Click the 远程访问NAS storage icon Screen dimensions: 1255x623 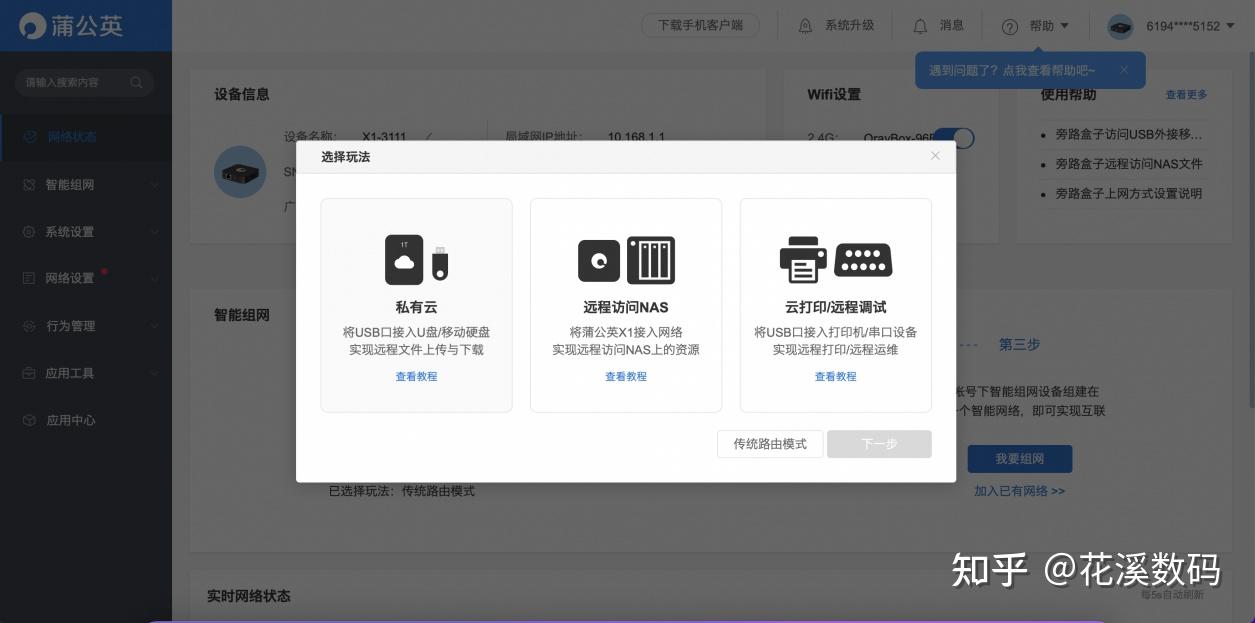click(626, 260)
